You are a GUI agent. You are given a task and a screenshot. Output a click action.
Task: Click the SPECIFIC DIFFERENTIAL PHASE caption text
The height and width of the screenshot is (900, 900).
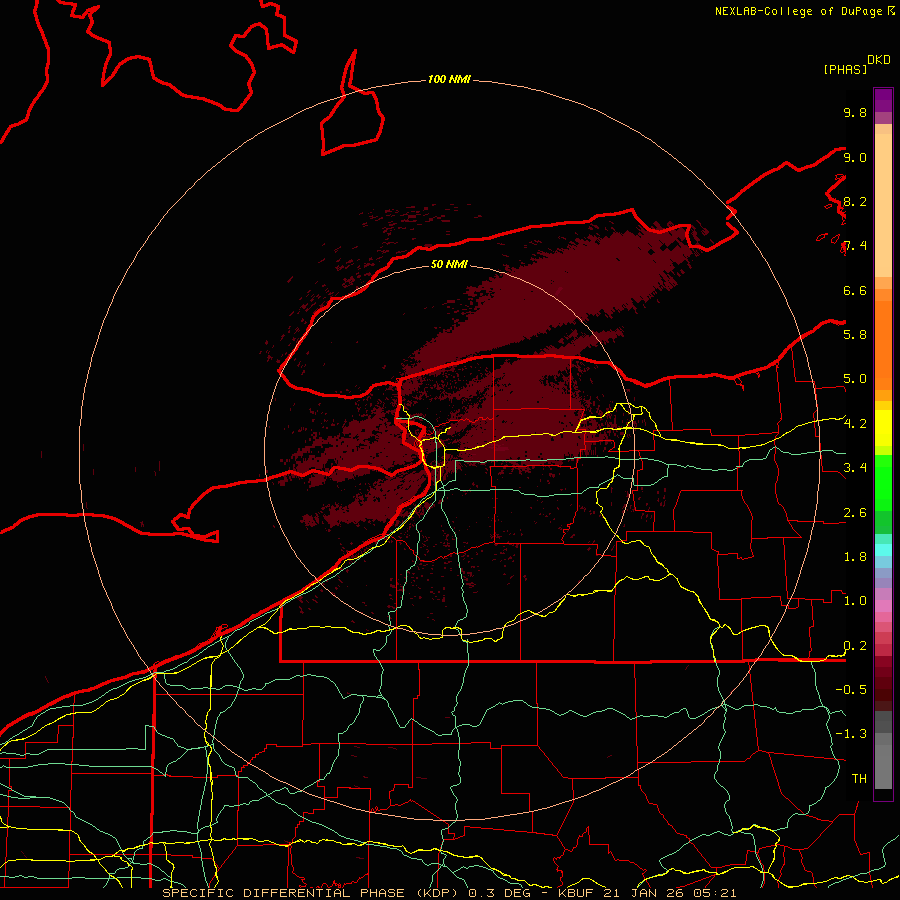coord(284,893)
